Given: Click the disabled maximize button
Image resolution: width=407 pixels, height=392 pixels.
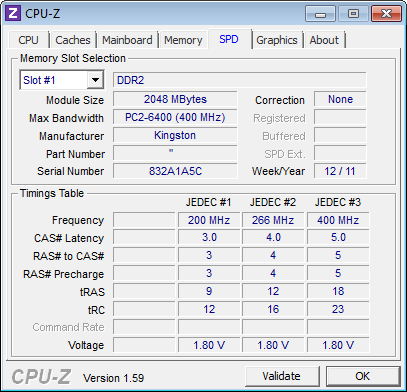Looking at the screenshot, I should click(x=353, y=14).
